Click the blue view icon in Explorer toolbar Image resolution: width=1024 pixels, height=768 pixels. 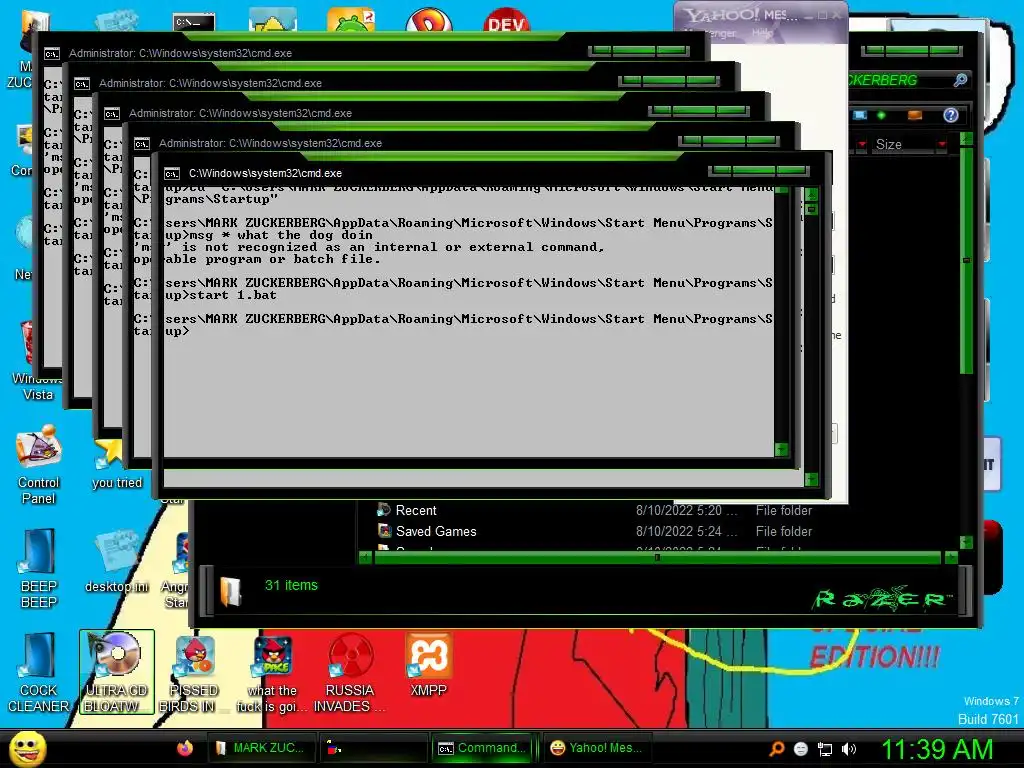[860, 115]
